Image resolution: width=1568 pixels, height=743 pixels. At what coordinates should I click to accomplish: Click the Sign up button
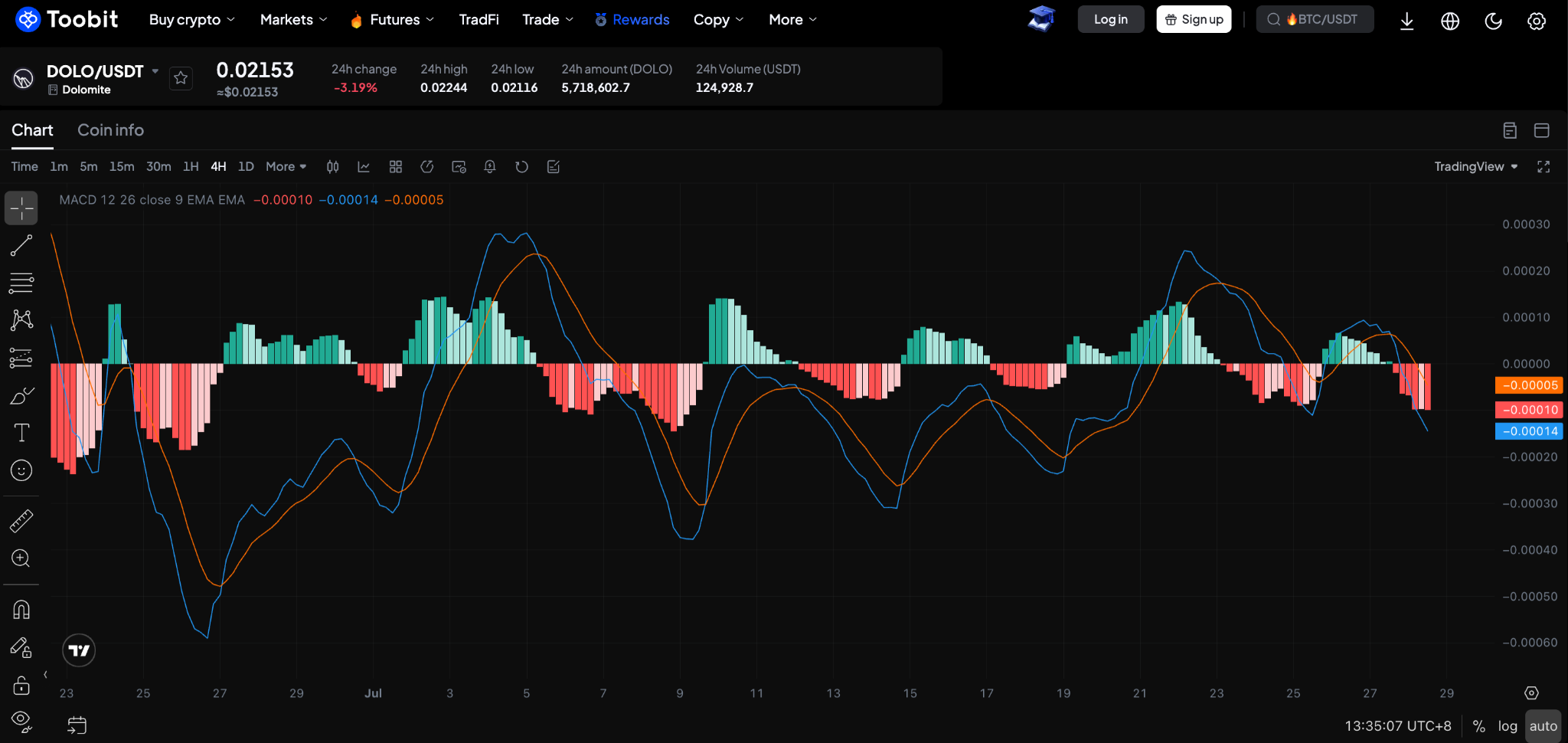coord(1194,20)
